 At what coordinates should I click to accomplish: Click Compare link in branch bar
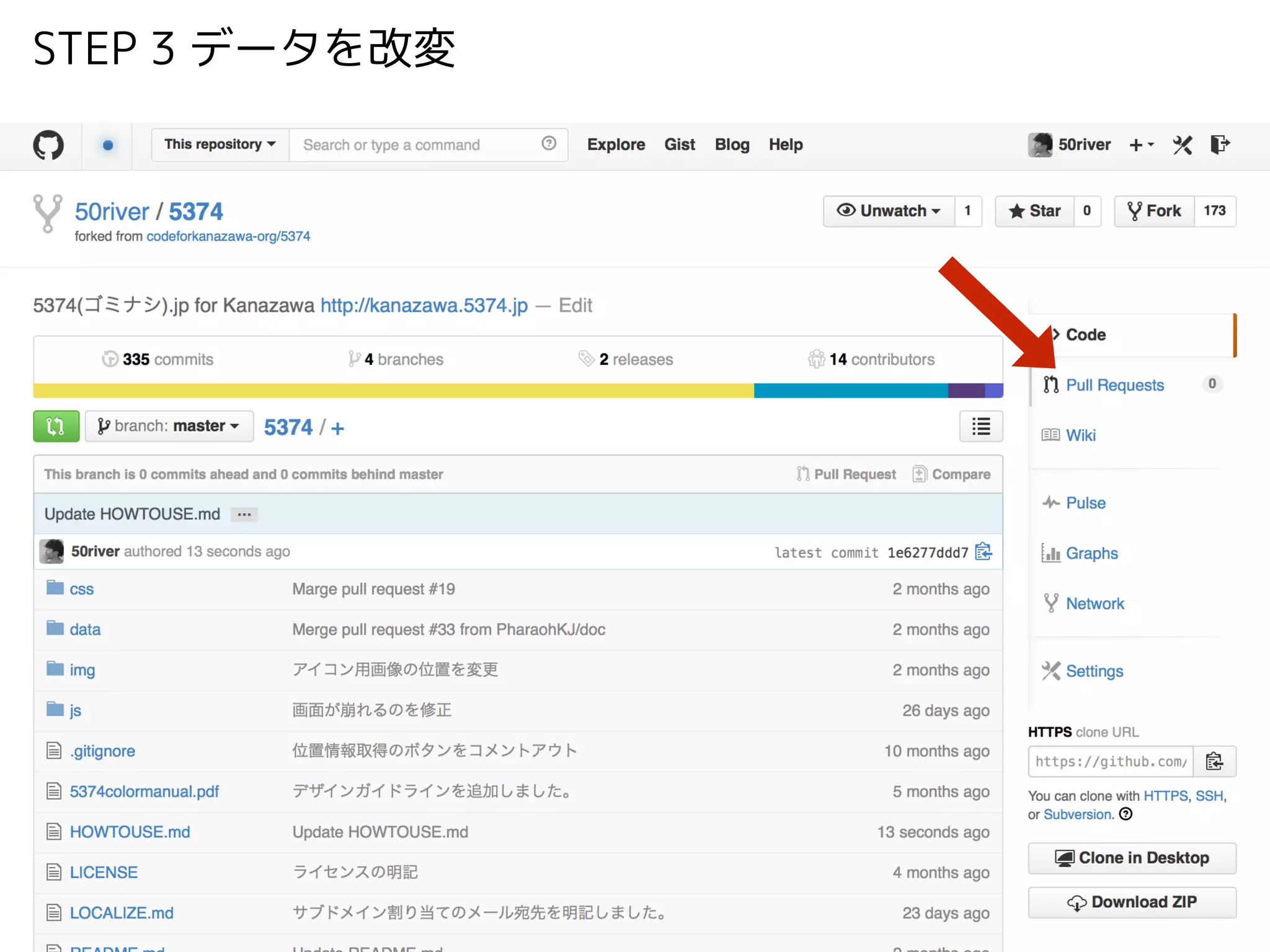pyautogui.click(x=952, y=474)
